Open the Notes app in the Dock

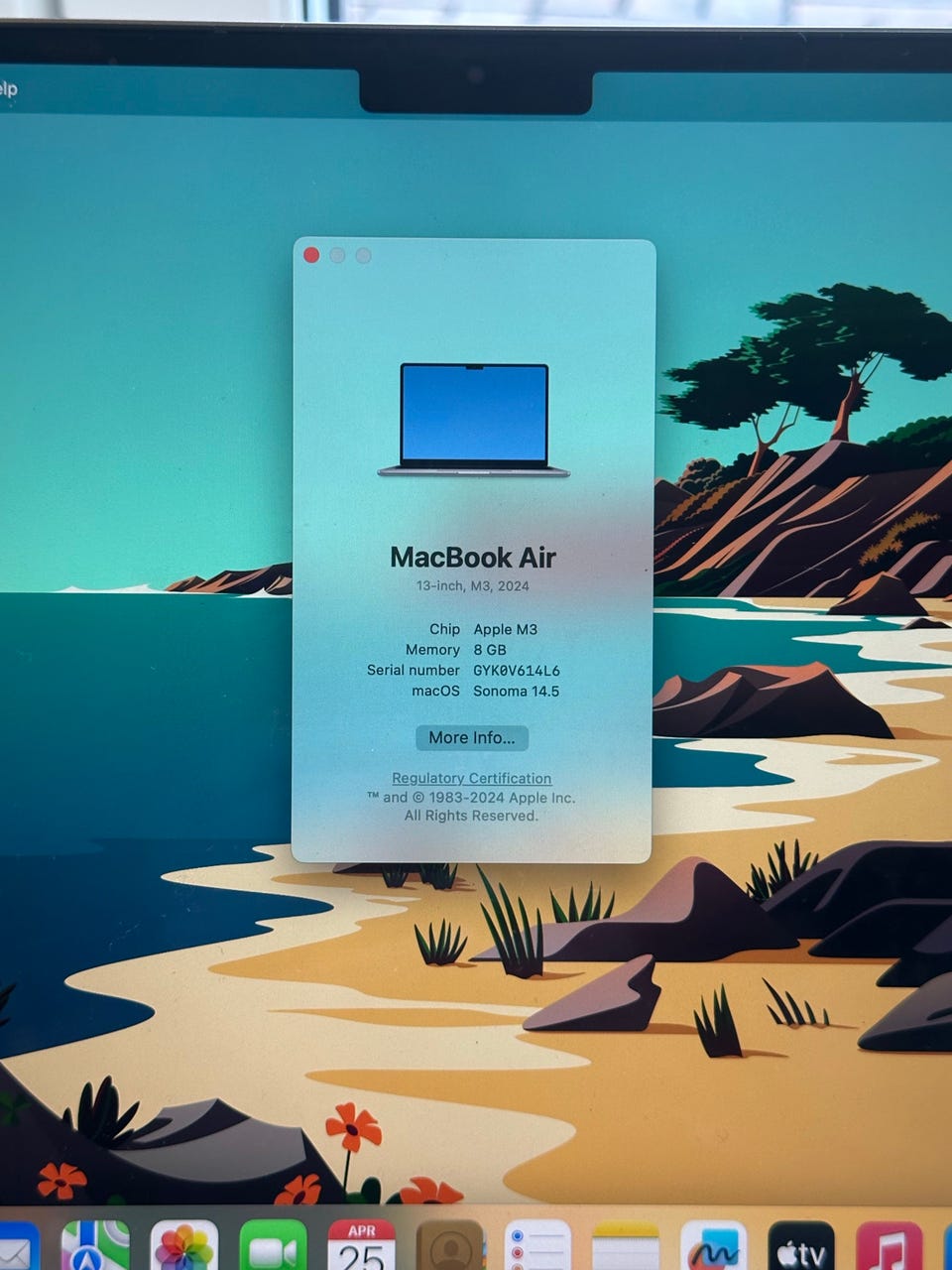pyautogui.click(x=626, y=1246)
